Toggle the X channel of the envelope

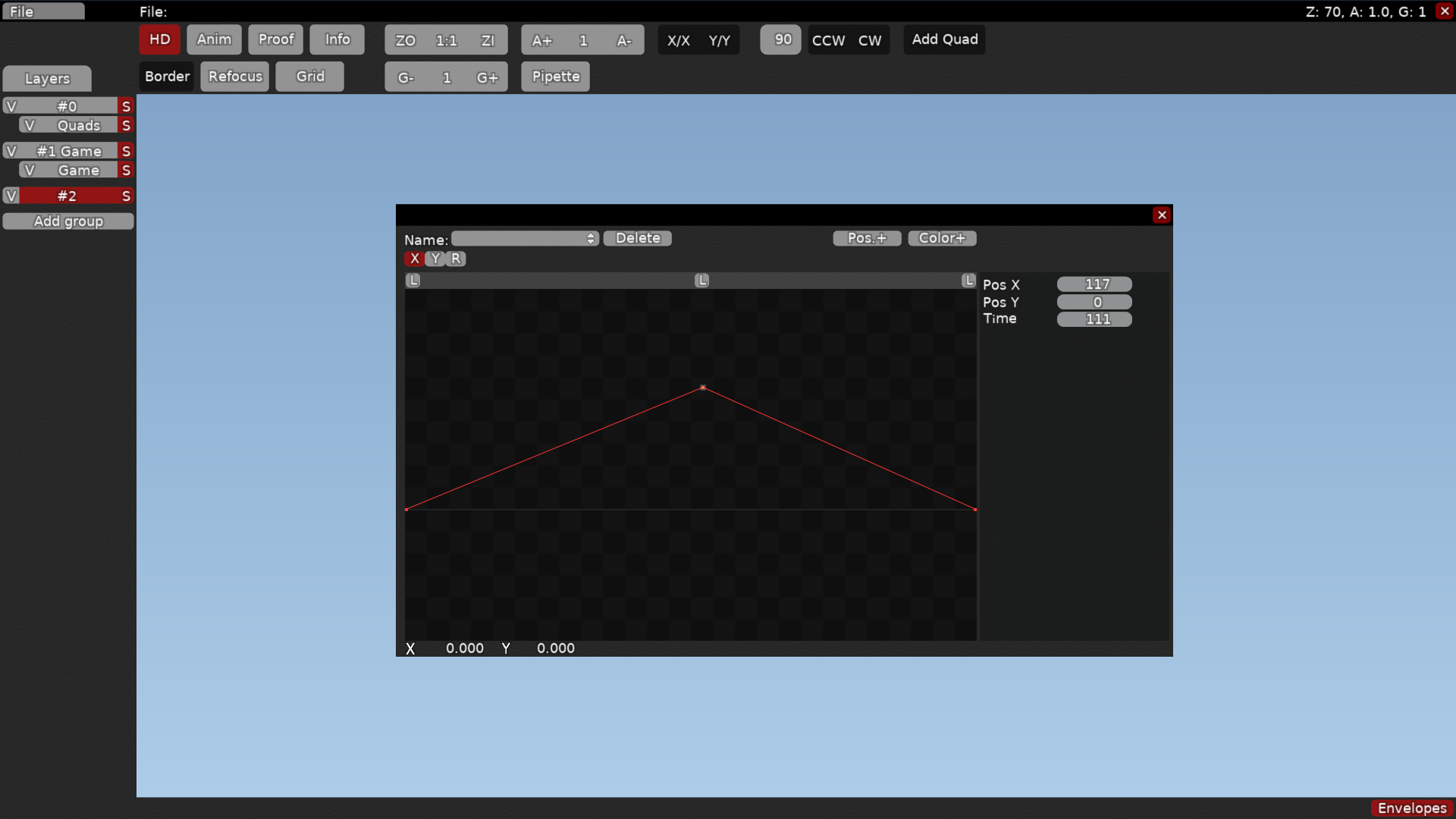pos(414,259)
